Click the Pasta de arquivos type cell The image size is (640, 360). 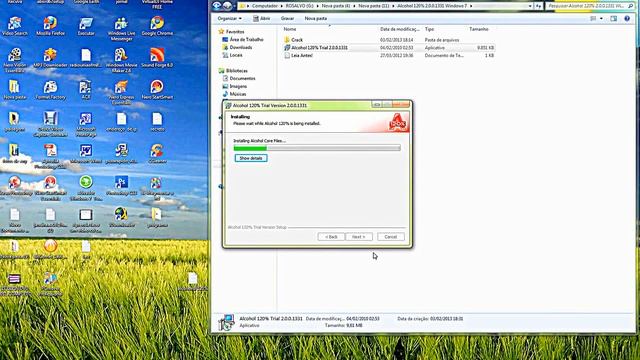(x=442, y=40)
